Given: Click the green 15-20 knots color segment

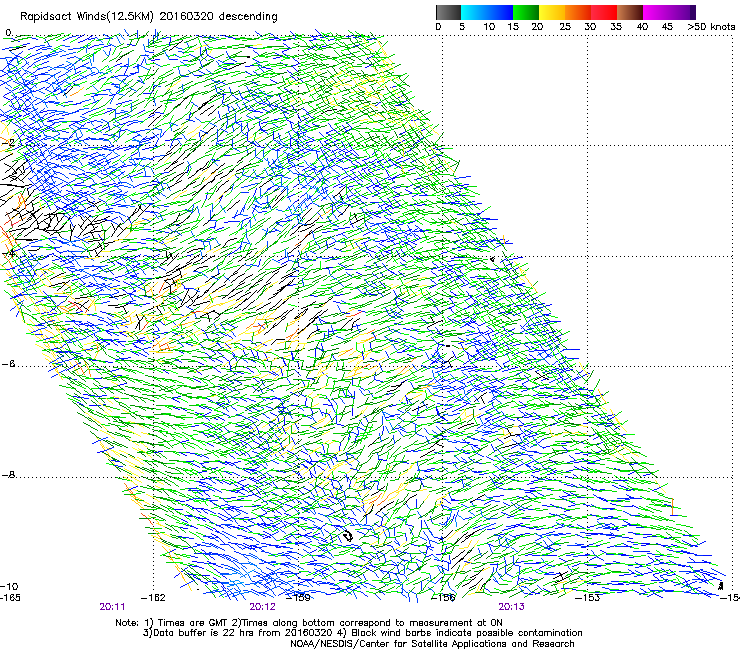Looking at the screenshot, I should point(526,12).
